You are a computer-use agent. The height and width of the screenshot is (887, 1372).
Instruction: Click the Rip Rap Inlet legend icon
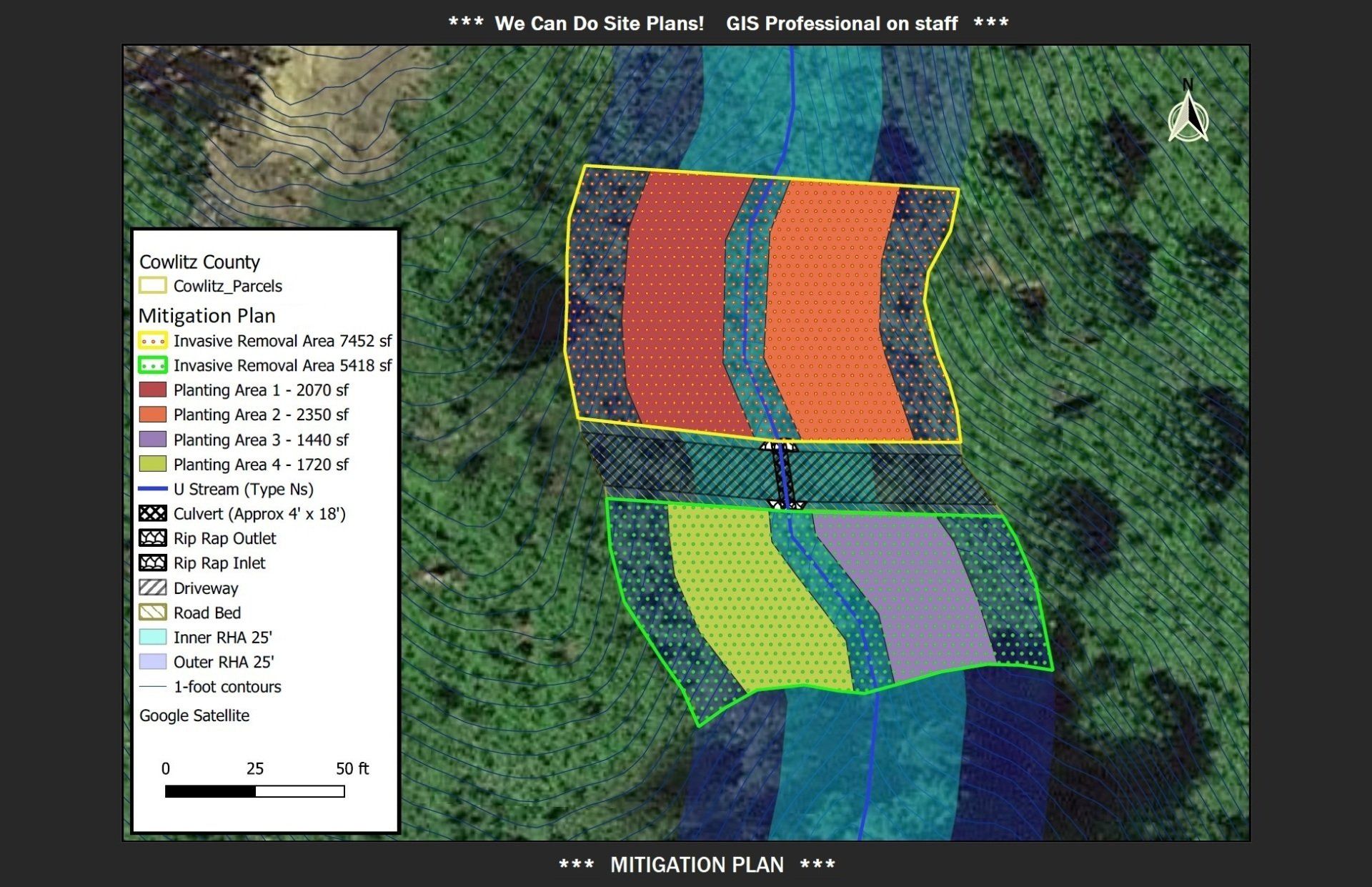(152, 563)
